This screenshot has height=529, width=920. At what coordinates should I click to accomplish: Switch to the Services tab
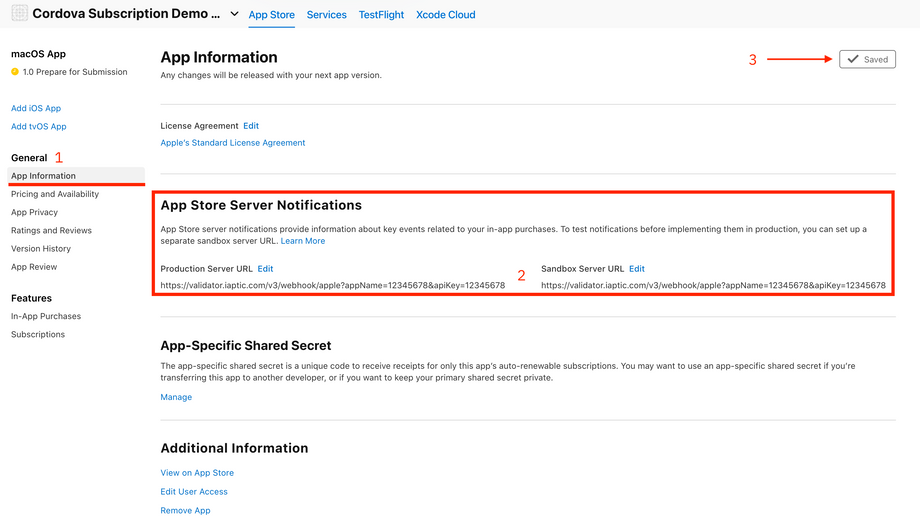(326, 15)
